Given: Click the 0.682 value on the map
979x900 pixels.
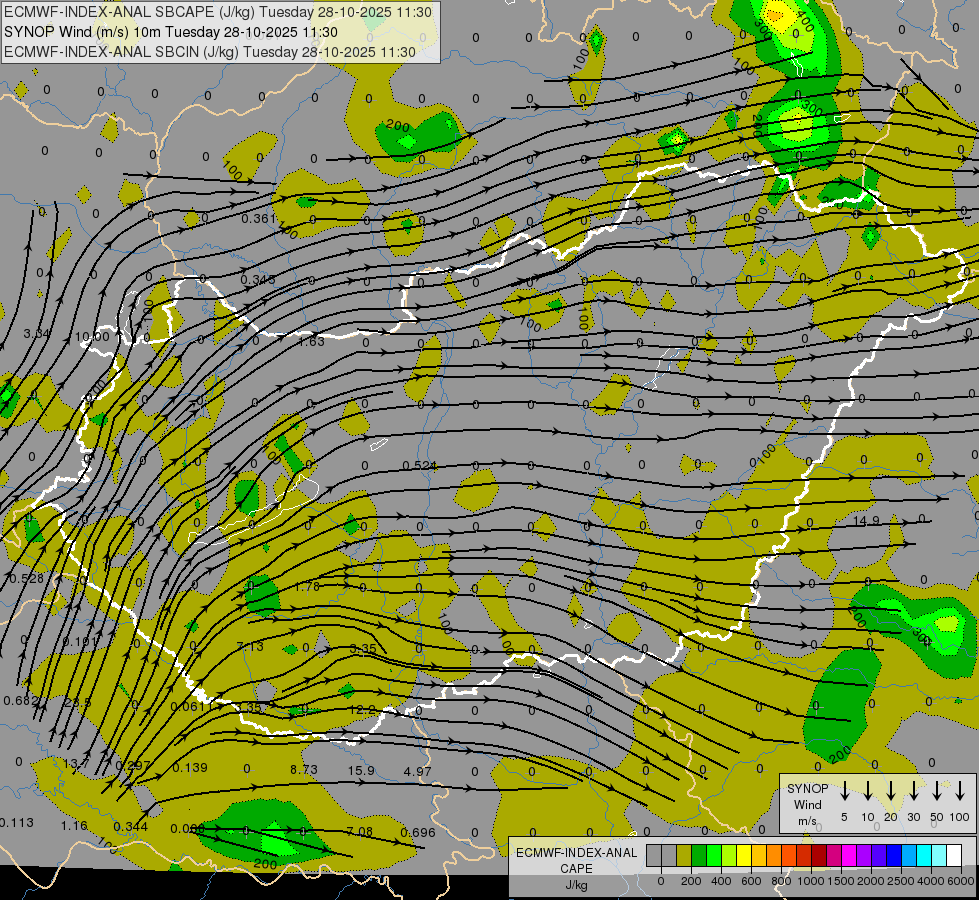Looking at the screenshot, I should point(21,701).
